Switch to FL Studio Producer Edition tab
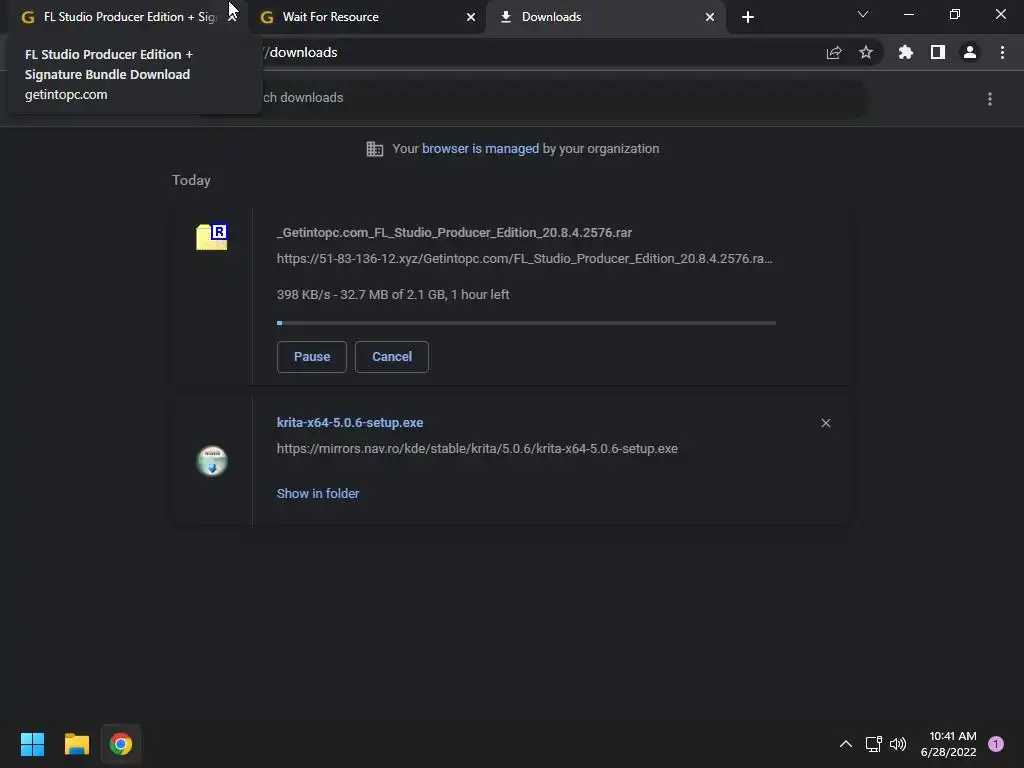 [124, 17]
